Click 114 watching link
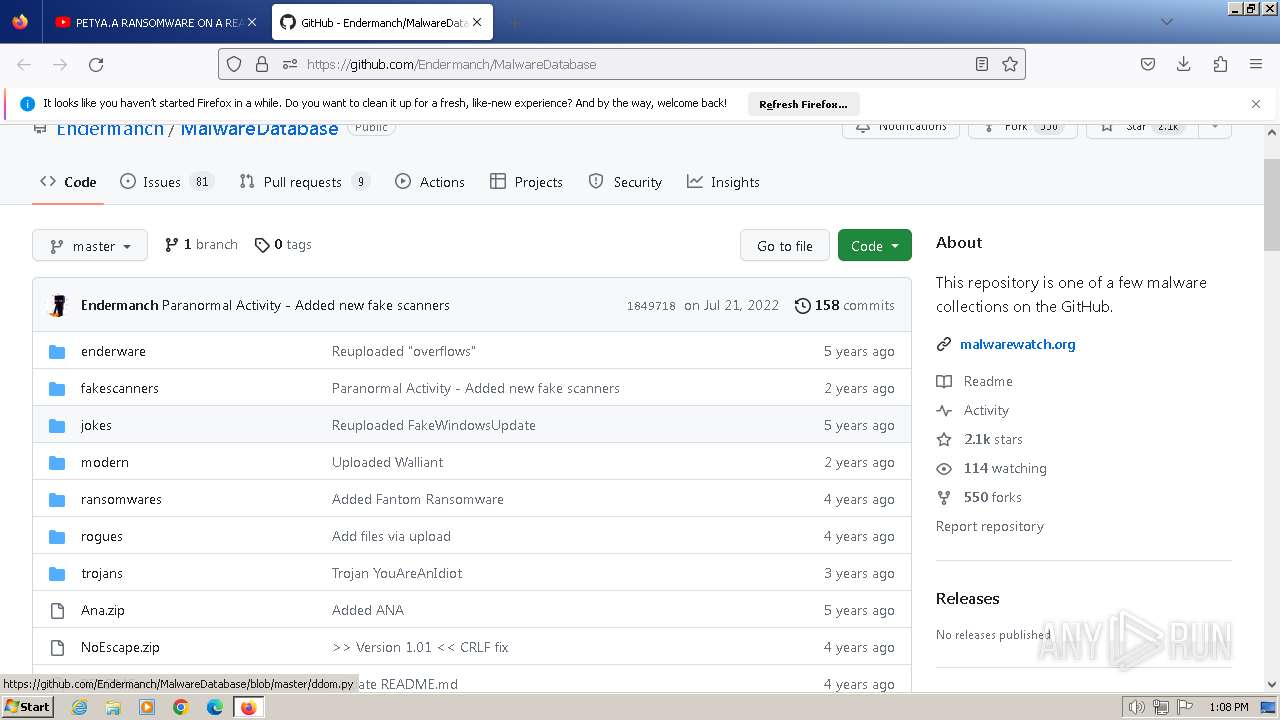1280x720 pixels. coord(992,468)
